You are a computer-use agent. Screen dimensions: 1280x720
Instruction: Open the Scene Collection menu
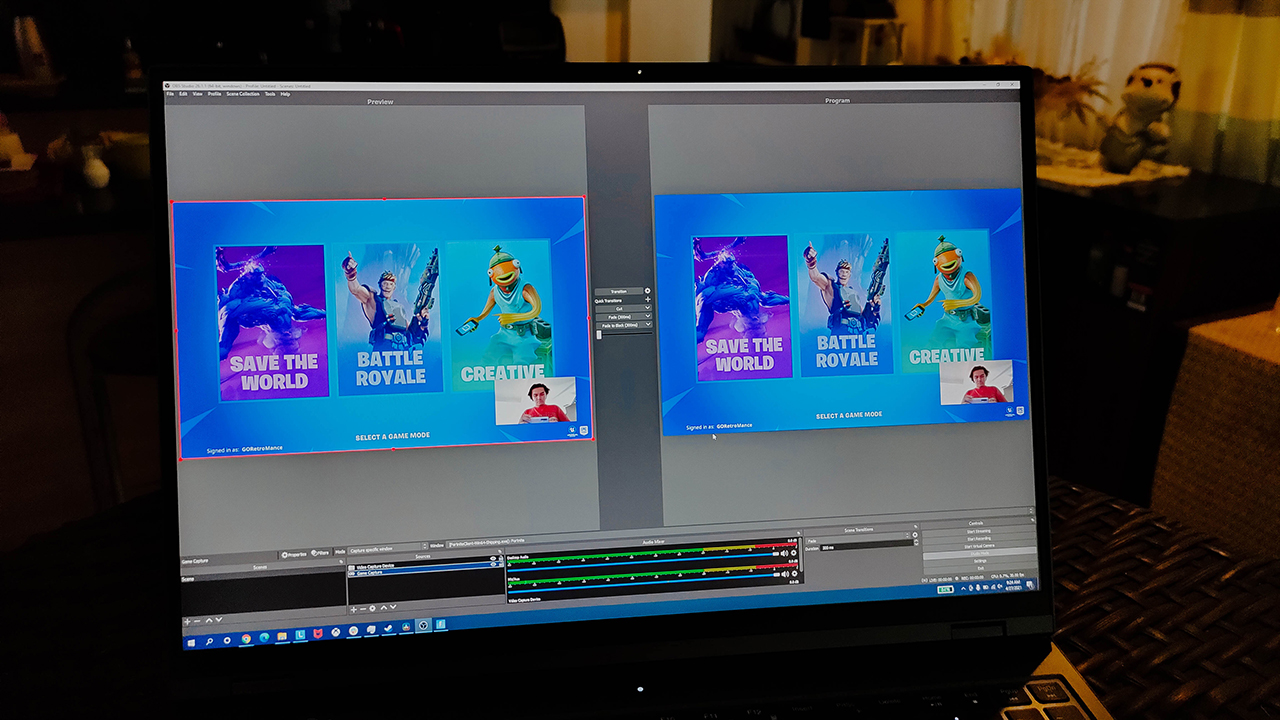[243, 94]
